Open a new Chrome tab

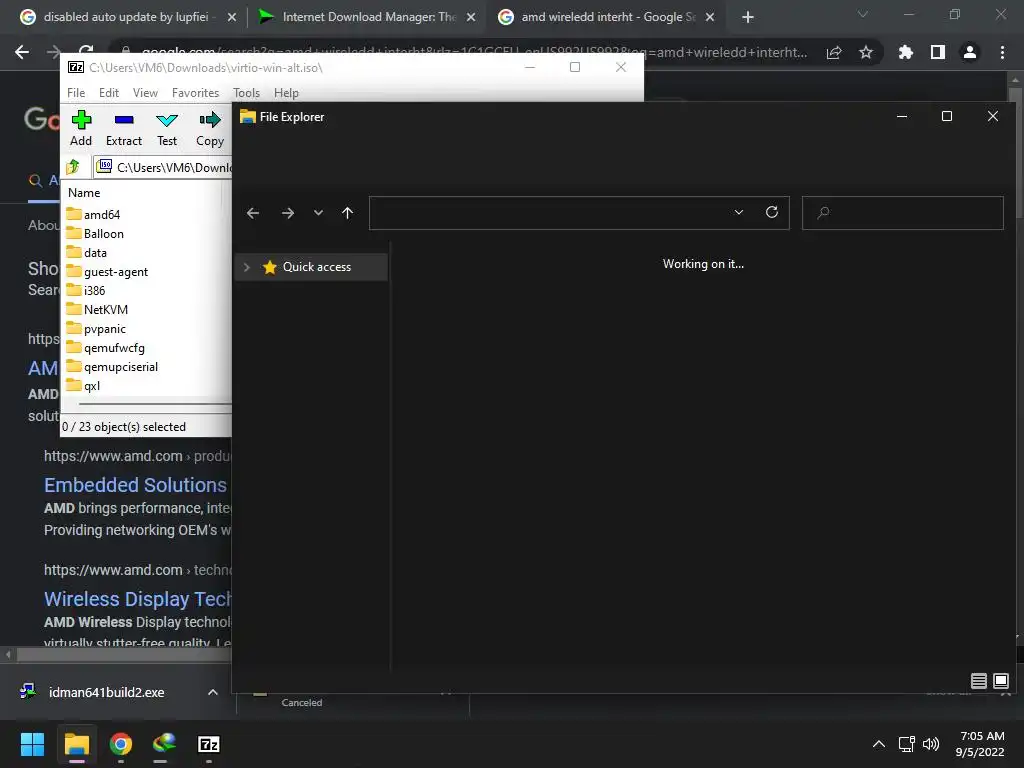coord(748,17)
